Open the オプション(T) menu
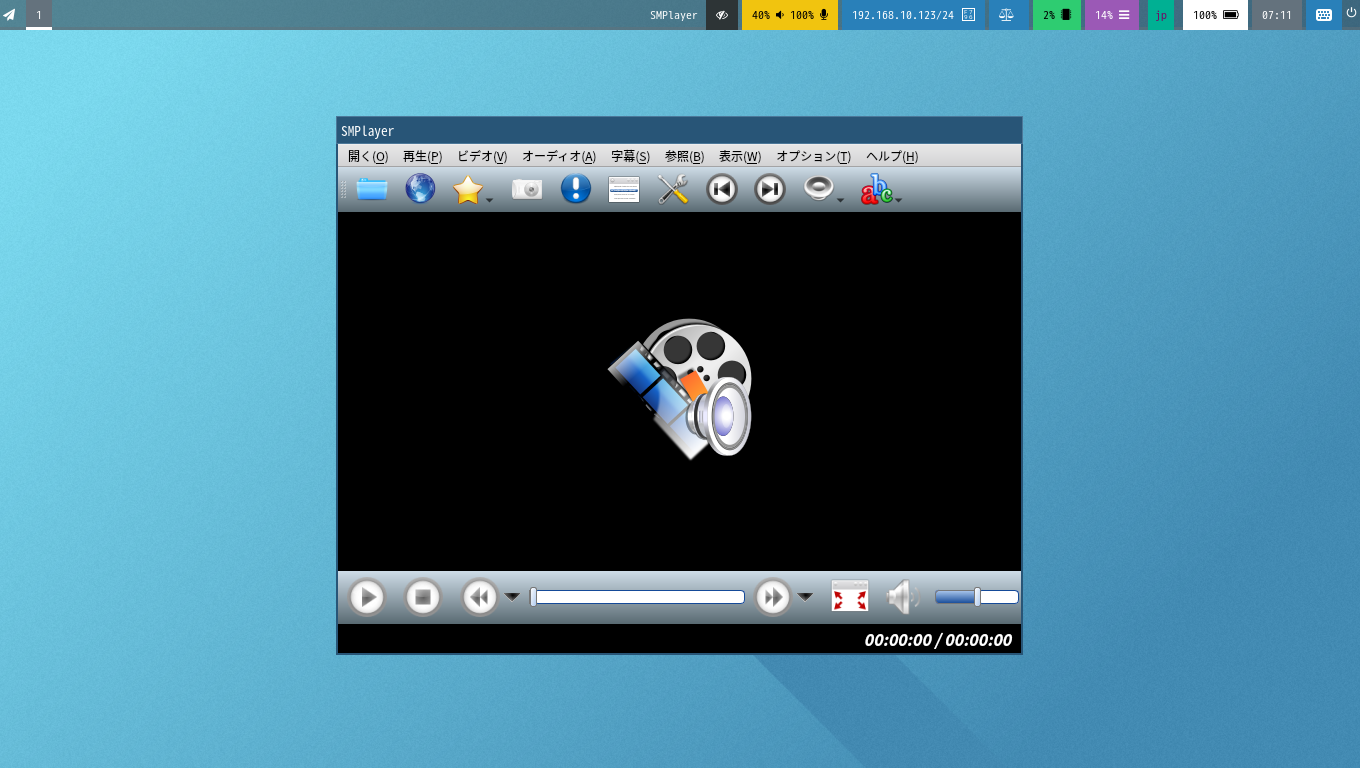The width and height of the screenshot is (1360, 768). pyautogui.click(x=814, y=157)
